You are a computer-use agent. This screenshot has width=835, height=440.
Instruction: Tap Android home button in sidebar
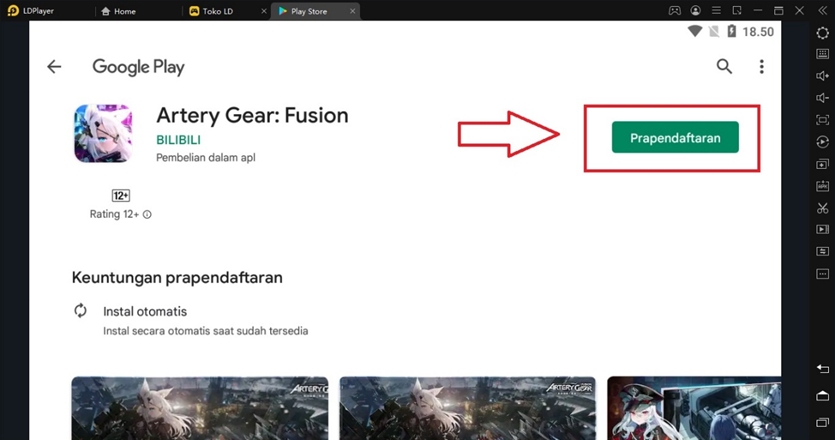tap(822, 395)
